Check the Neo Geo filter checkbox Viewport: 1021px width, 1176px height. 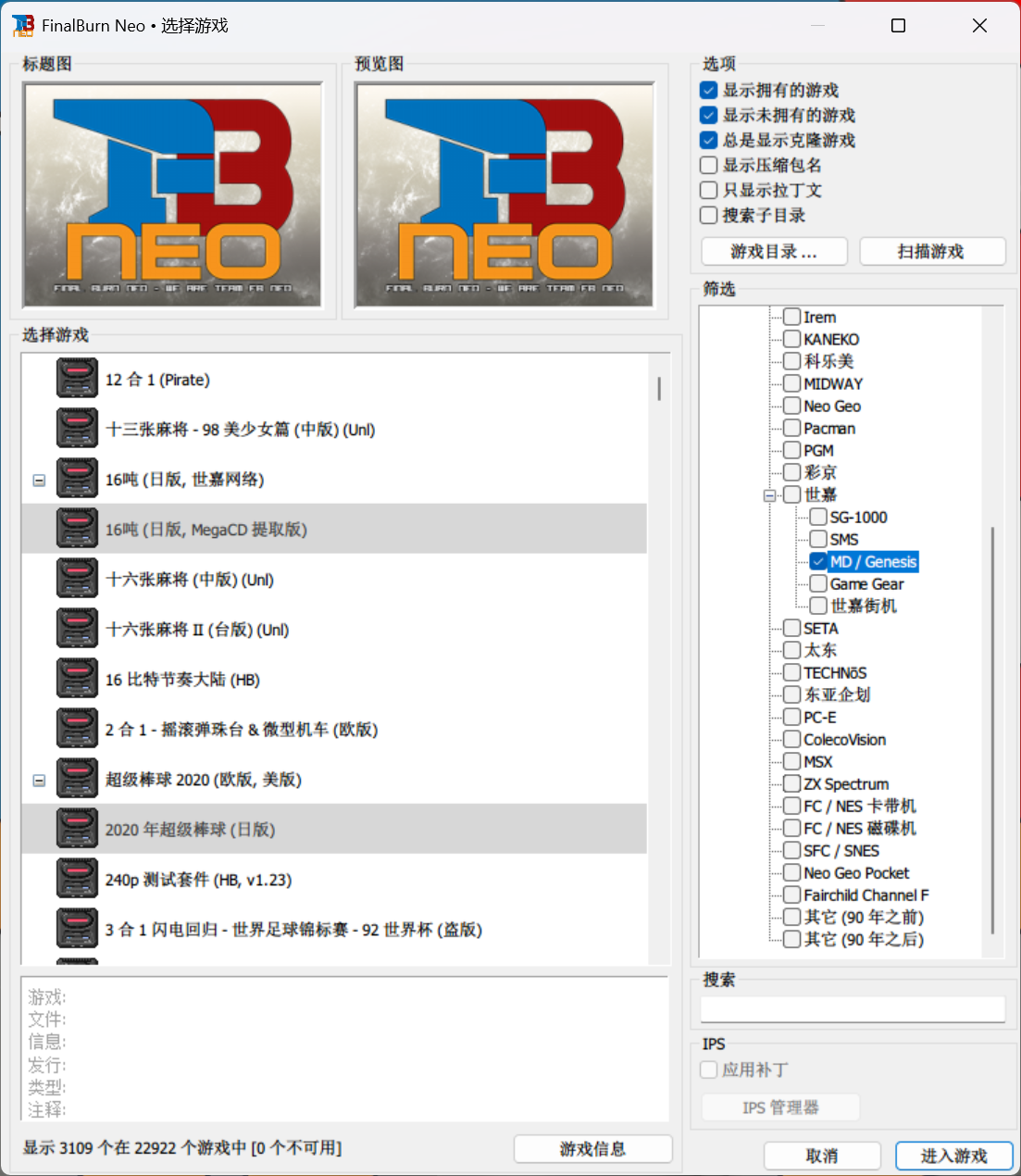tap(792, 407)
